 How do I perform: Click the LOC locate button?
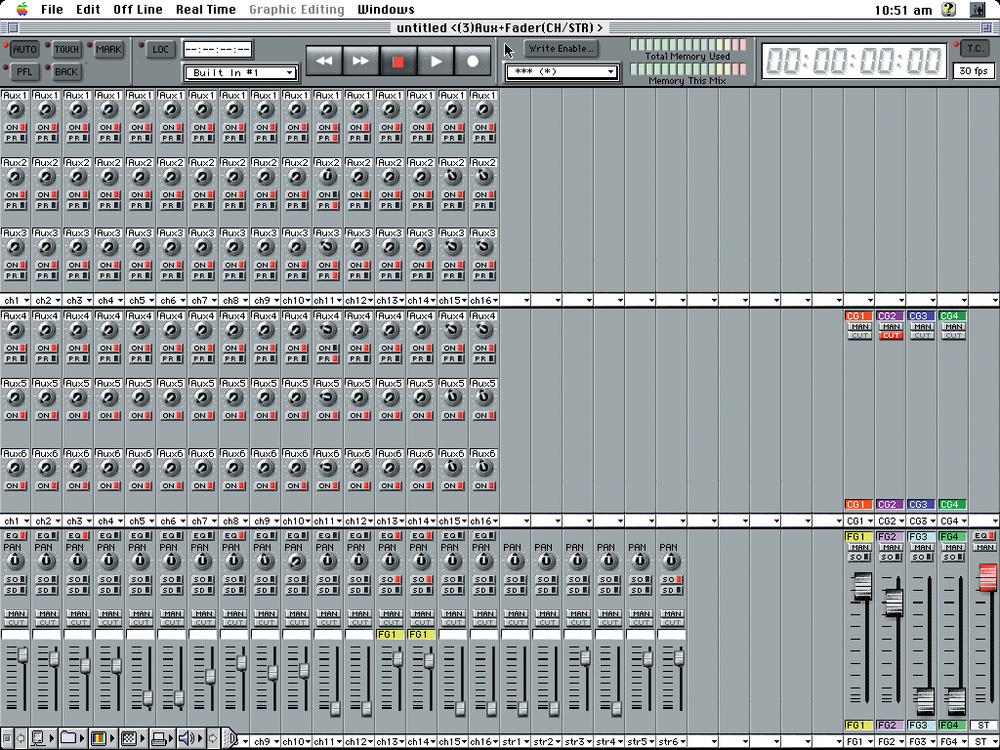pos(160,49)
